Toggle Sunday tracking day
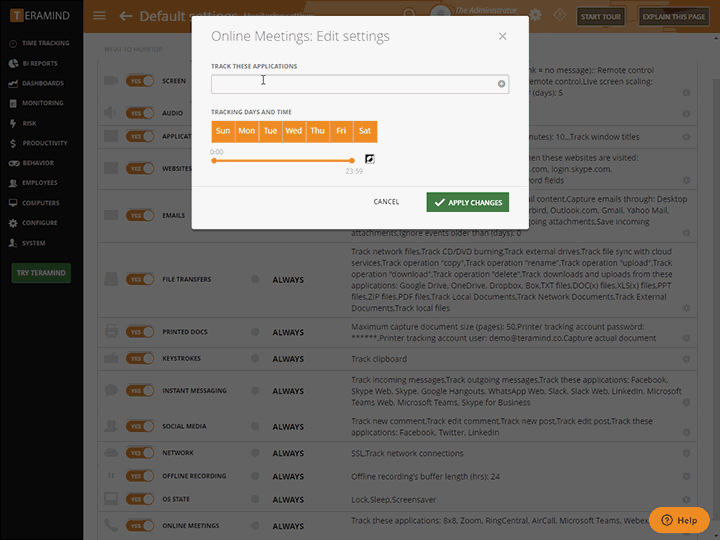 (x=222, y=131)
